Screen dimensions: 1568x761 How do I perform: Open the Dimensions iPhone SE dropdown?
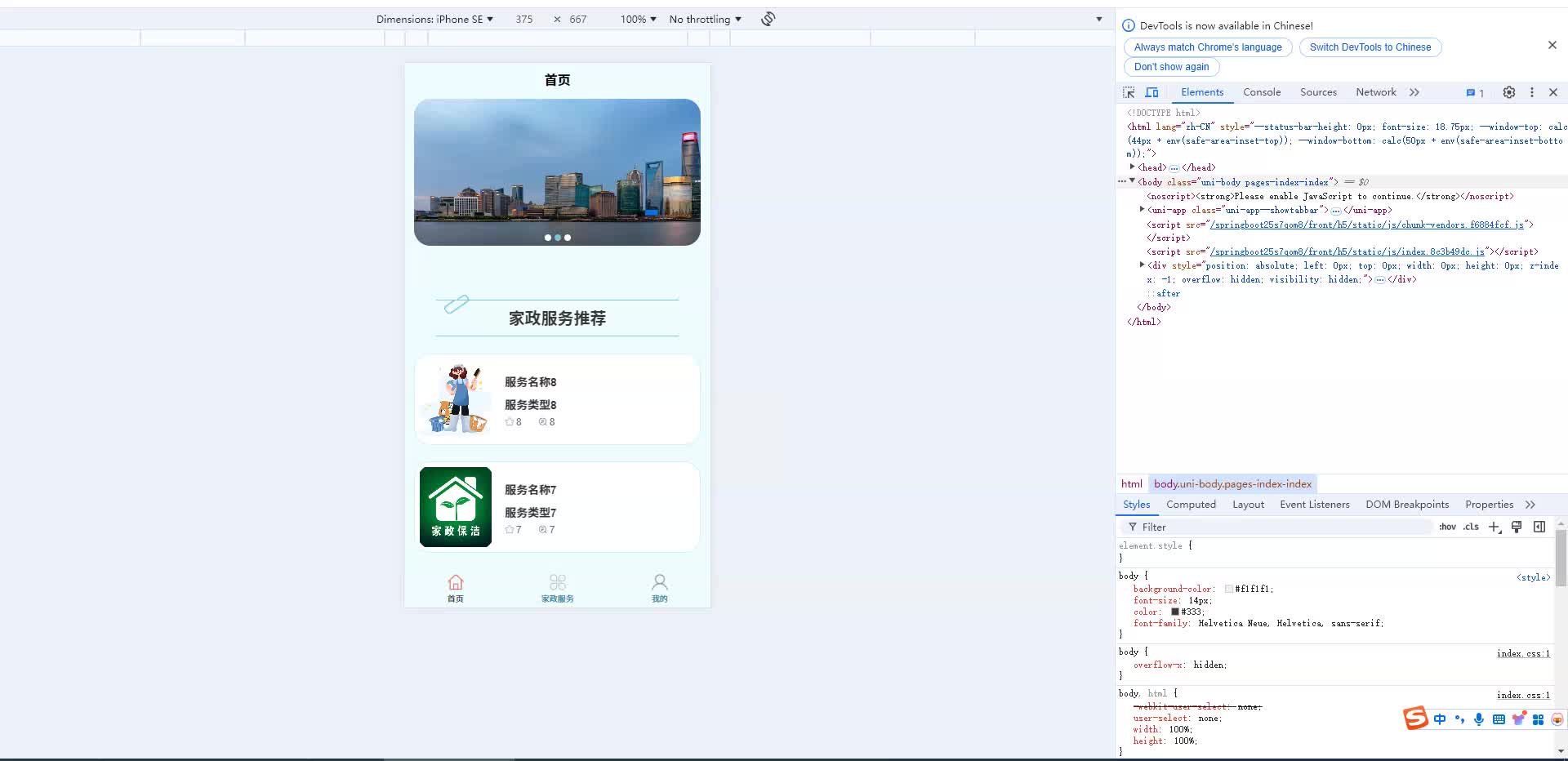[x=434, y=19]
